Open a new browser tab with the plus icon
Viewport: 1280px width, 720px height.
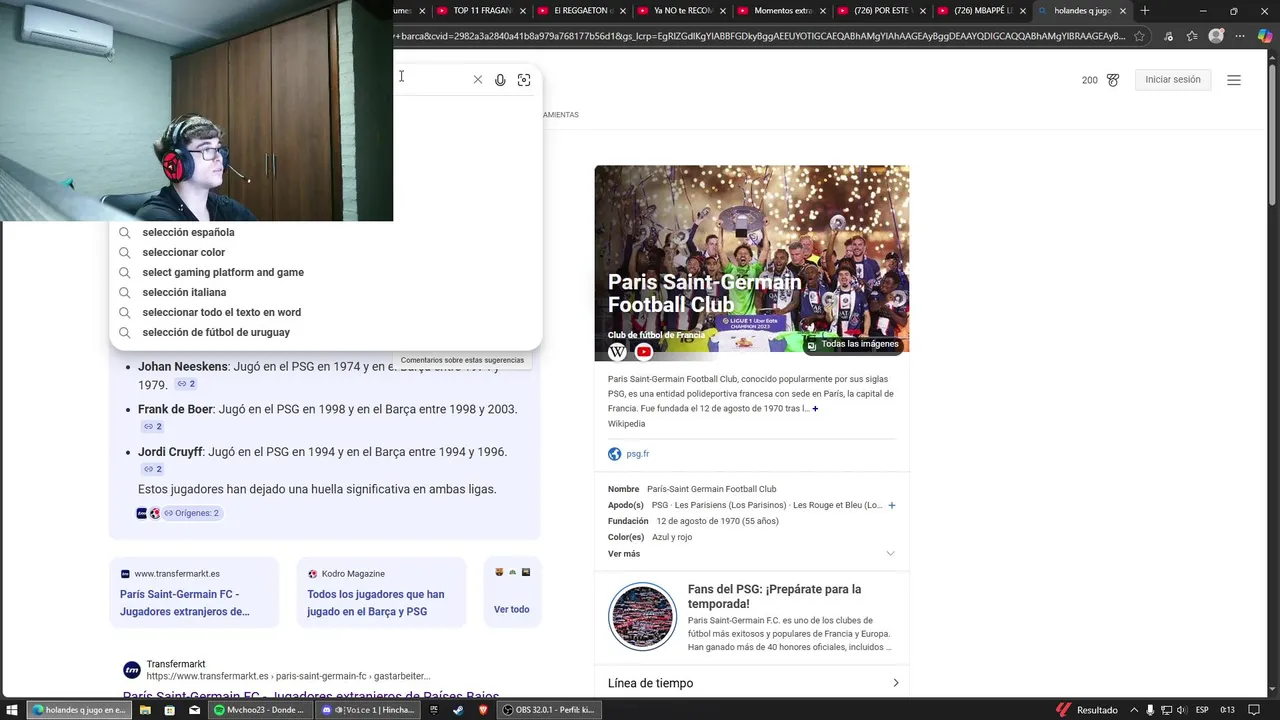pyautogui.click(x=1145, y=11)
